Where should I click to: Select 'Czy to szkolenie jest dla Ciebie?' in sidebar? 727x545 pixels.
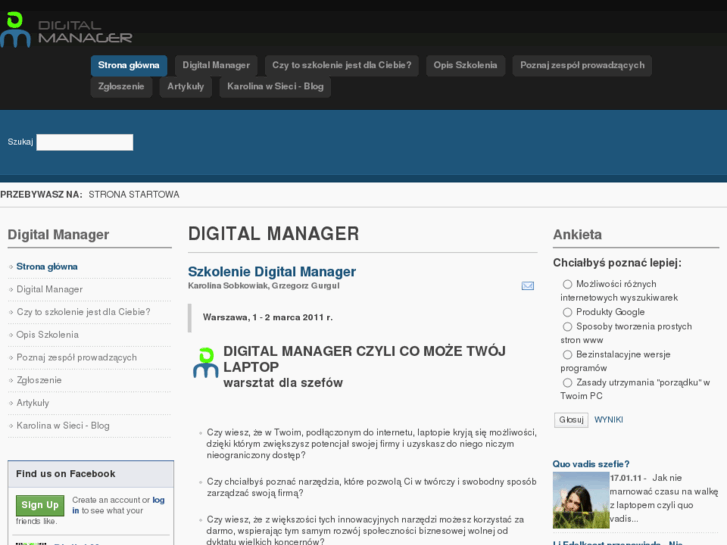(x=83, y=312)
